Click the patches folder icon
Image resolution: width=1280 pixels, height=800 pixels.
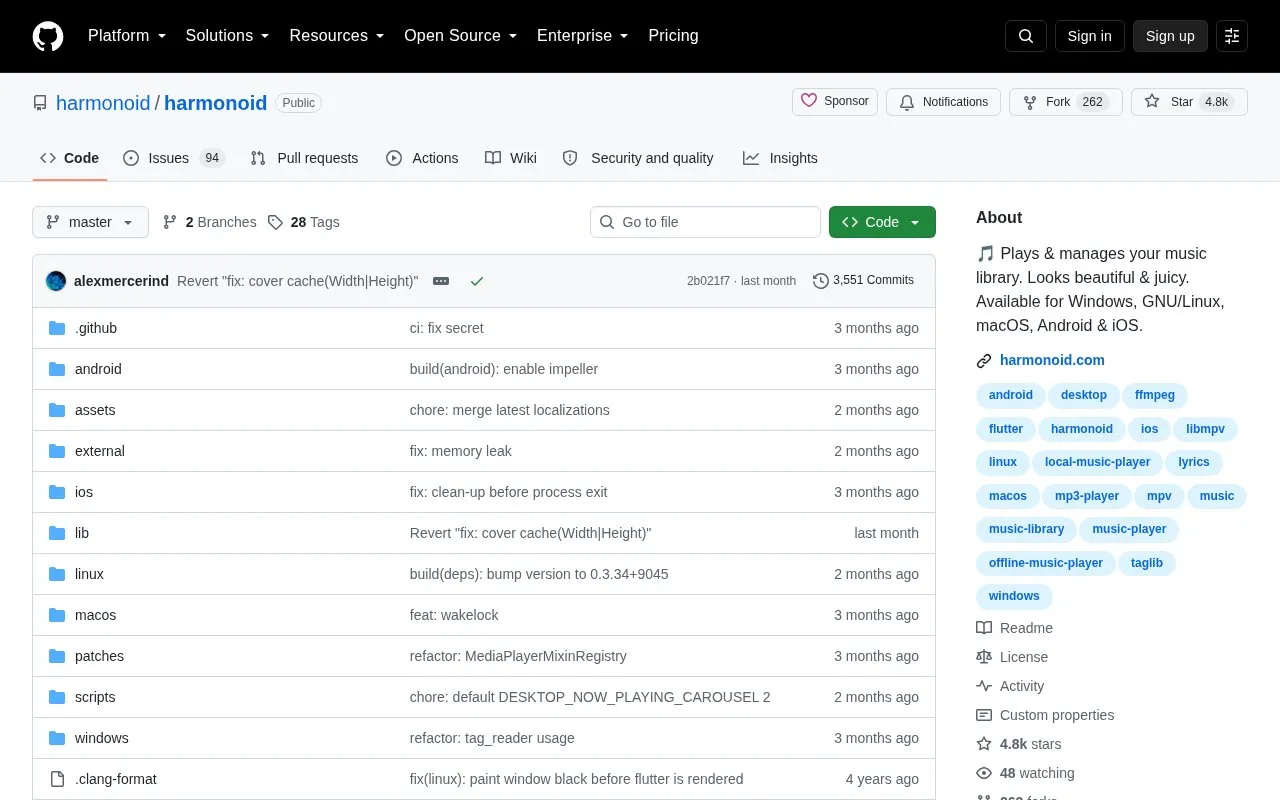click(x=57, y=656)
